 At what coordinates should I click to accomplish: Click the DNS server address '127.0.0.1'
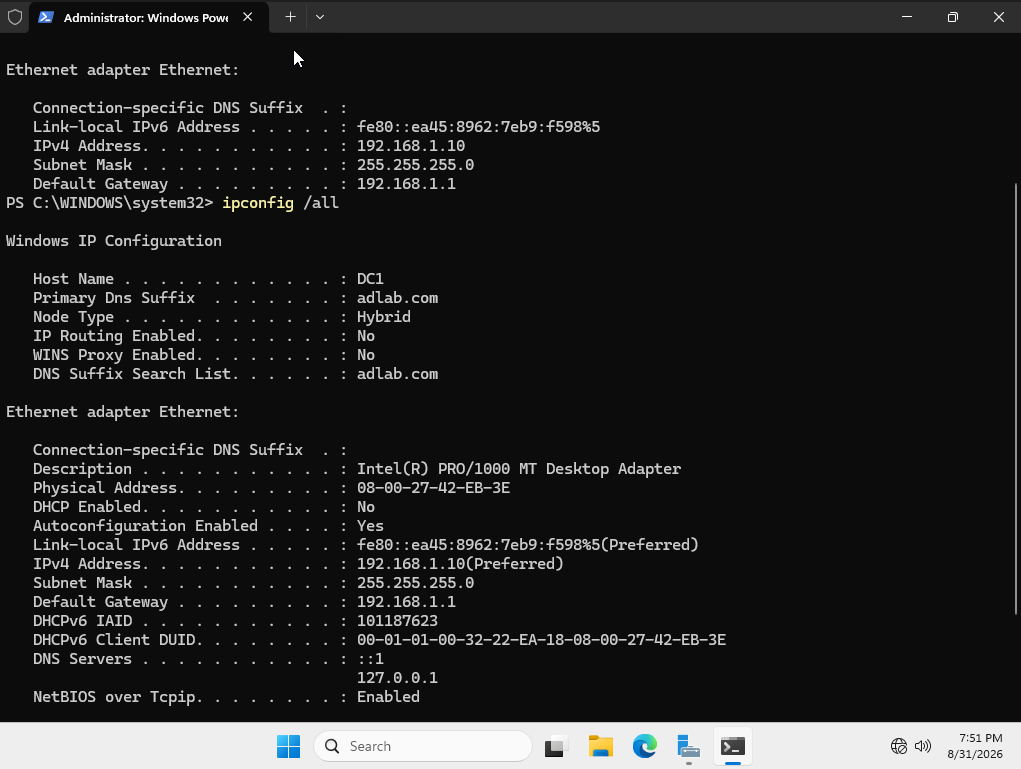pos(397,678)
